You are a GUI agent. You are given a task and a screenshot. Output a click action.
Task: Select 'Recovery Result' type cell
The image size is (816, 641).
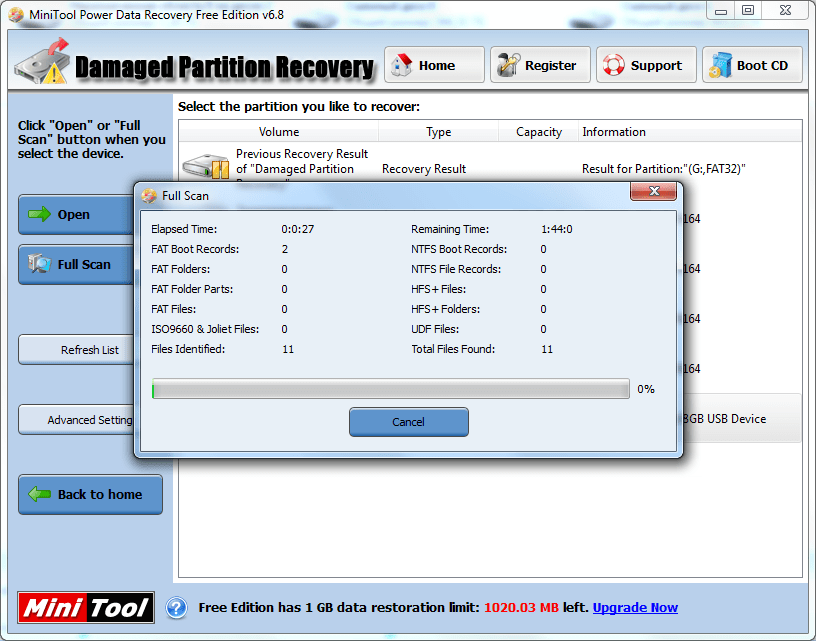click(x=424, y=169)
